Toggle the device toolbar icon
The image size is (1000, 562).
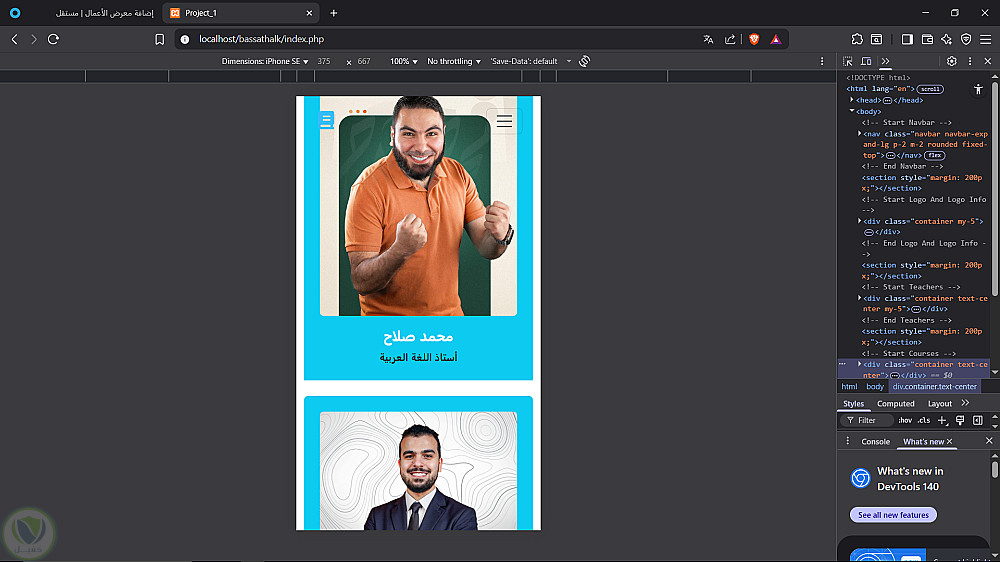point(866,61)
